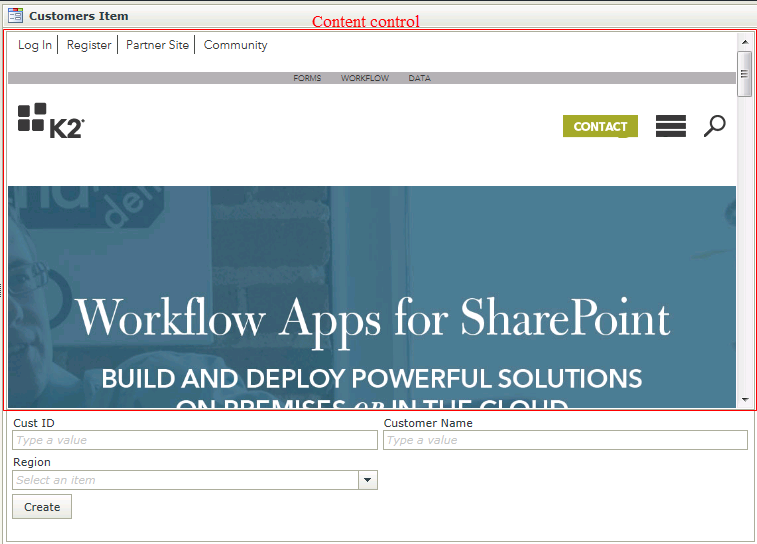Select the WORKFLOW menu item
The width and height of the screenshot is (757, 544).
click(x=365, y=78)
